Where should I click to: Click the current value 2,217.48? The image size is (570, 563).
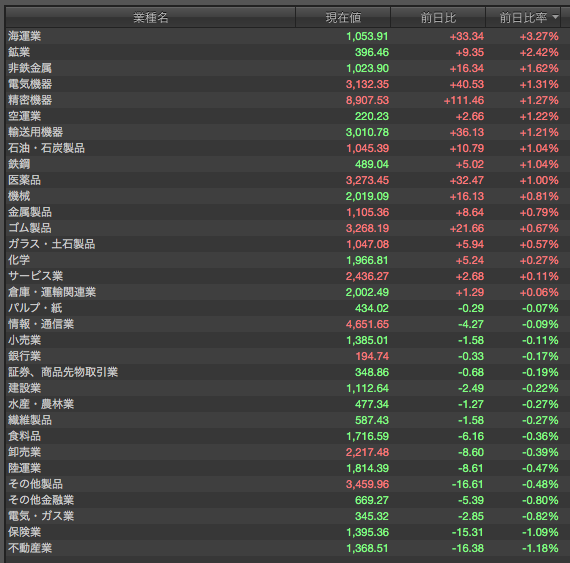(x=367, y=452)
